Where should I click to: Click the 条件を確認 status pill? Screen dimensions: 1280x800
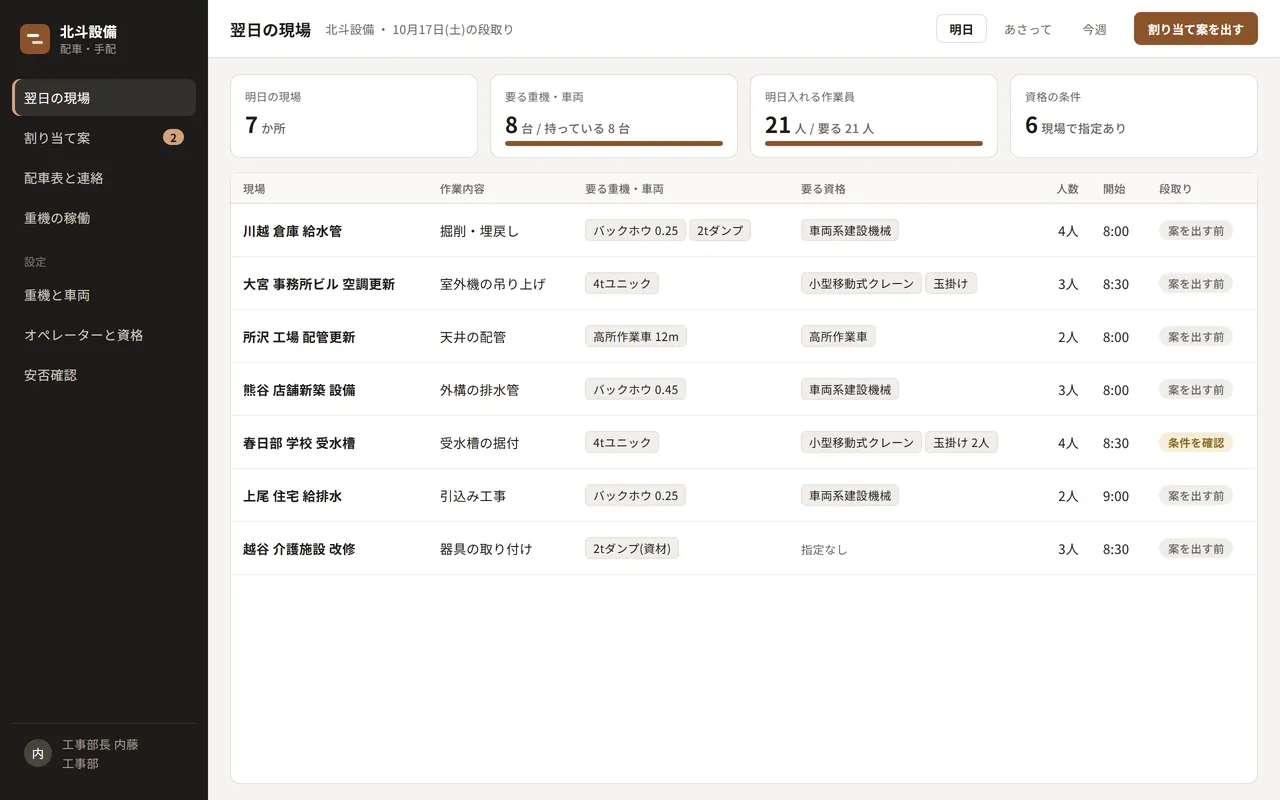pos(1196,442)
